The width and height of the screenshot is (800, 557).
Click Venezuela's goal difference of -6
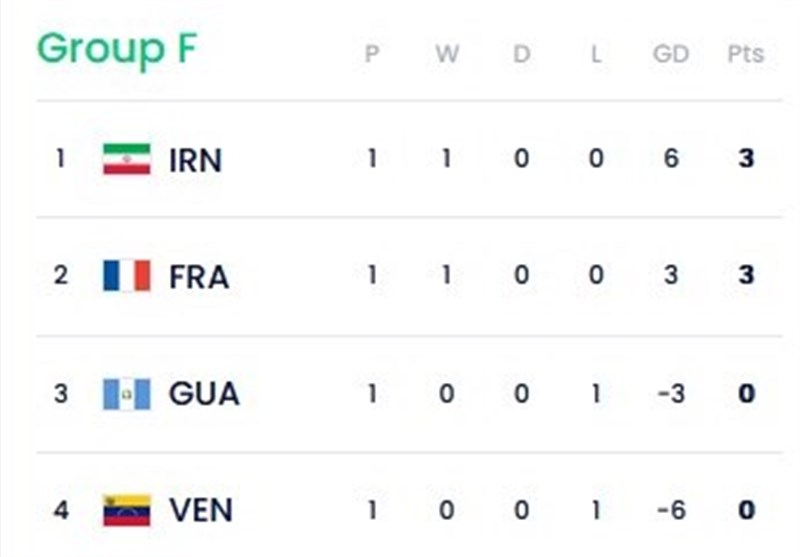pos(670,510)
